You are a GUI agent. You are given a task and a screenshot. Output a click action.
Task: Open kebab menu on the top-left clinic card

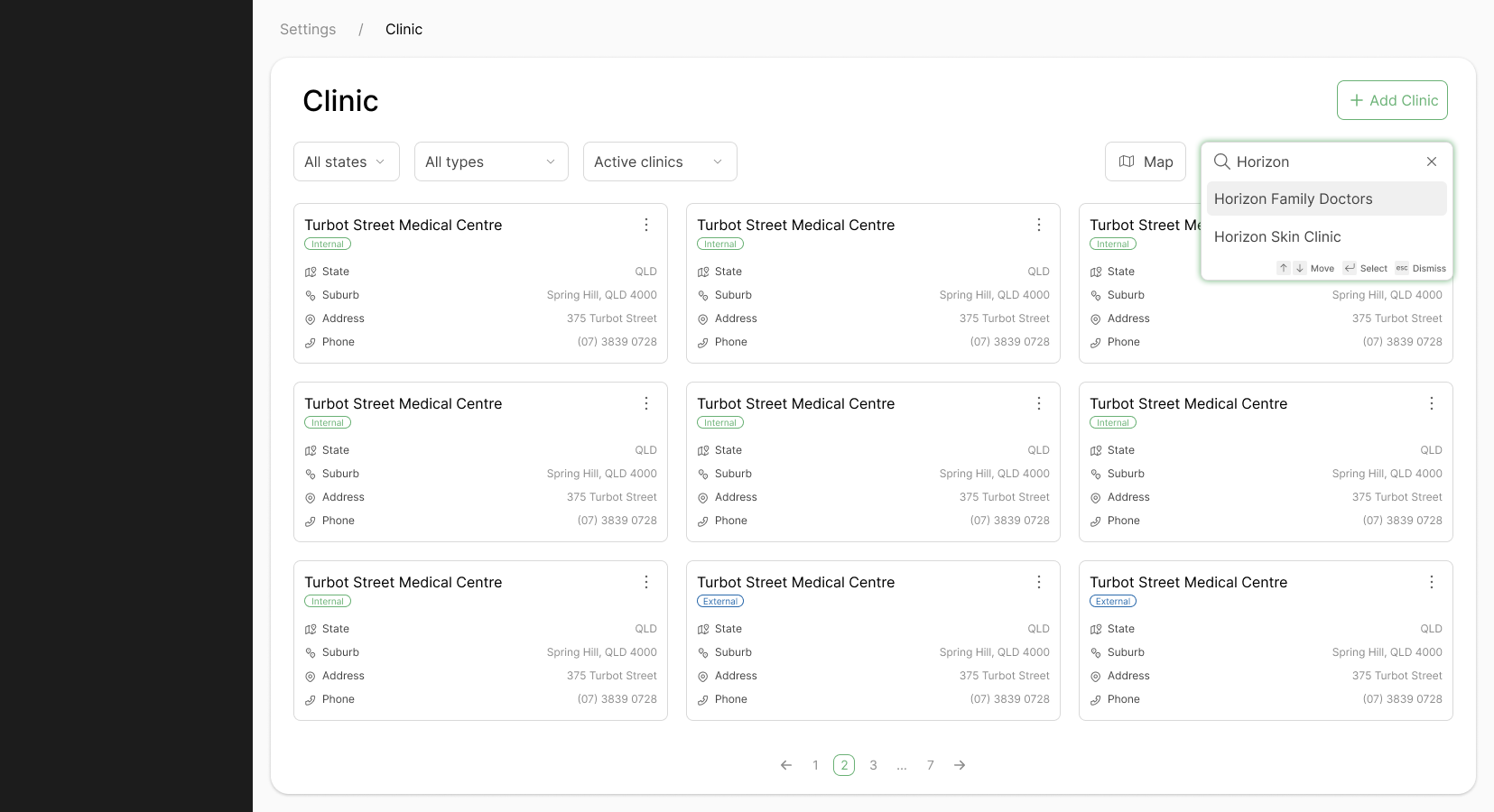pyautogui.click(x=646, y=225)
